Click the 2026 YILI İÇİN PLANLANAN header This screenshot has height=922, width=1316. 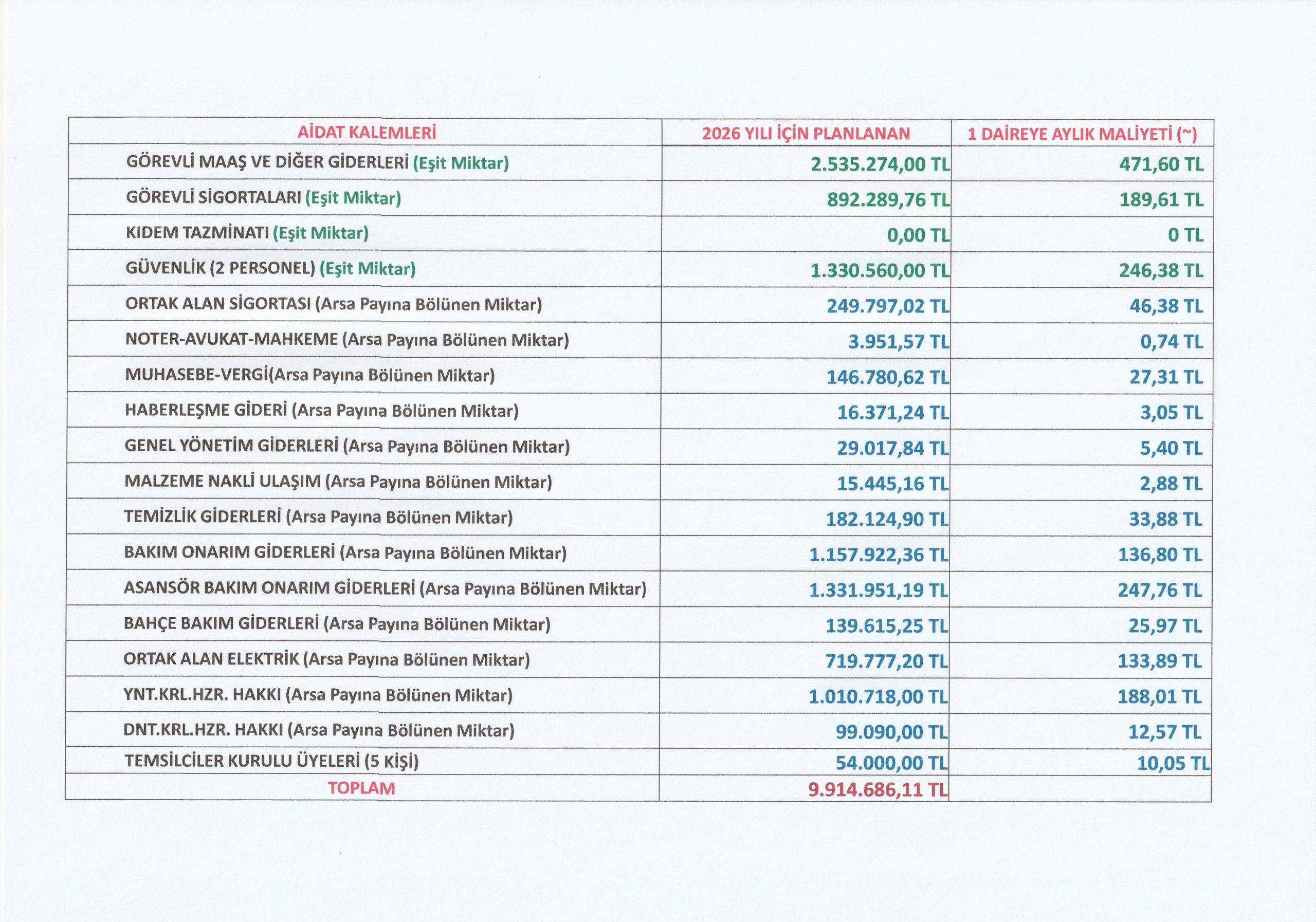coord(806,134)
